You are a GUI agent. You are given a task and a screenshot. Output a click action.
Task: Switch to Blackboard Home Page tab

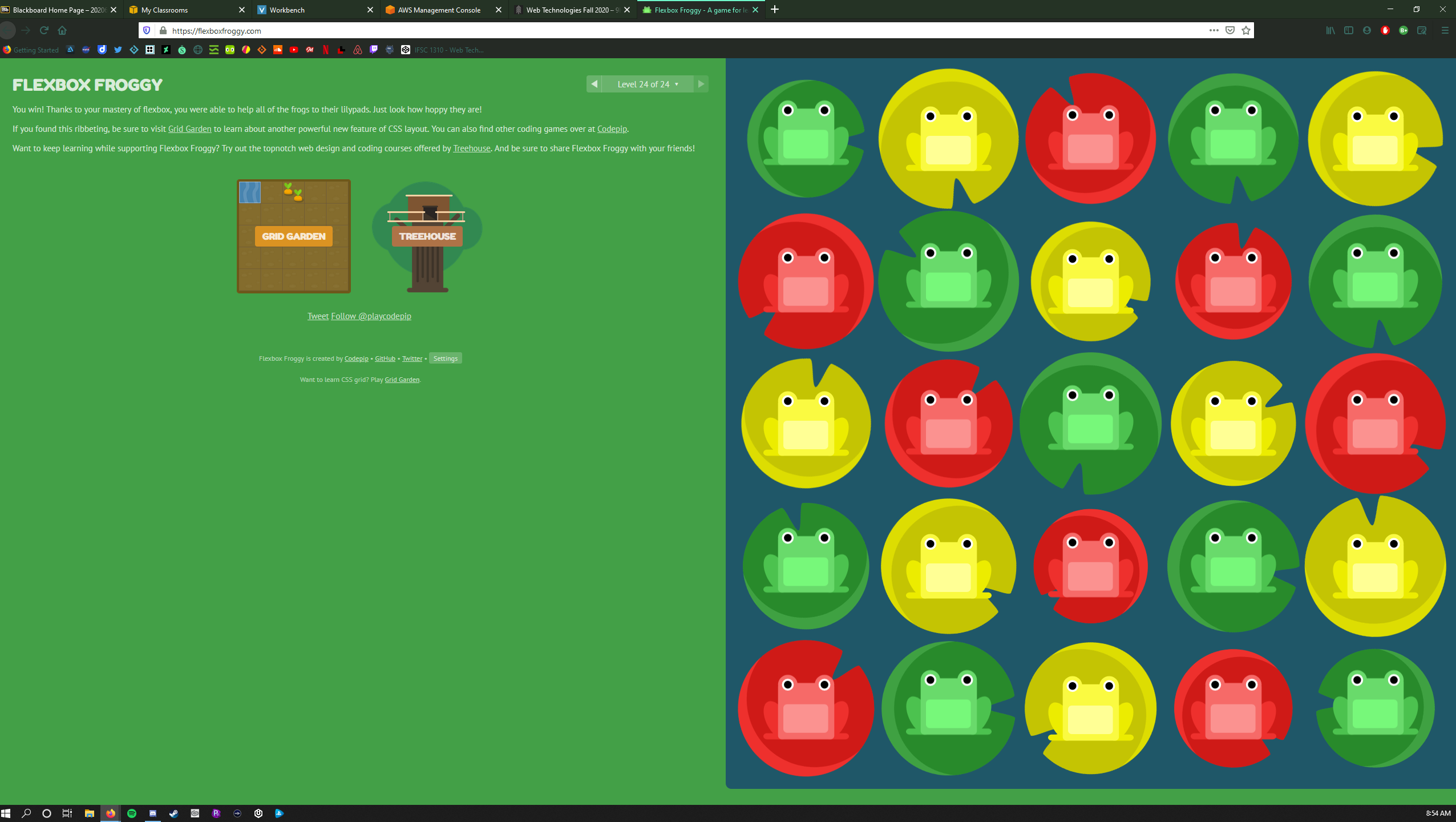[59, 10]
